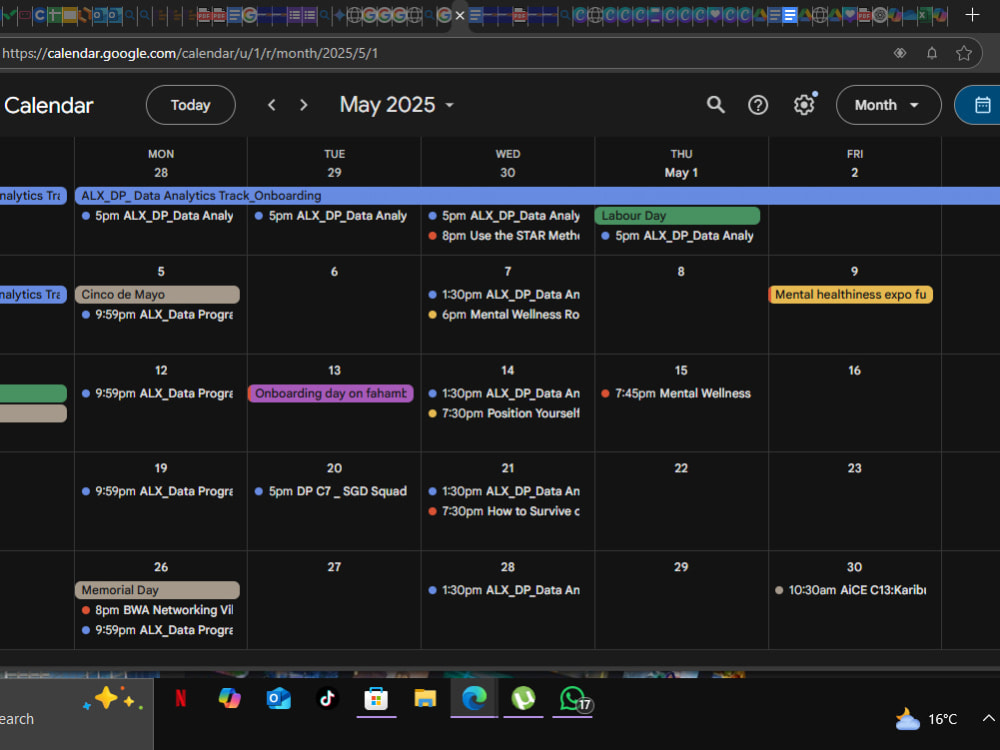The image size is (1000, 750).
Task: Open the Settings gear menu
Action: [x=804, y=105]
